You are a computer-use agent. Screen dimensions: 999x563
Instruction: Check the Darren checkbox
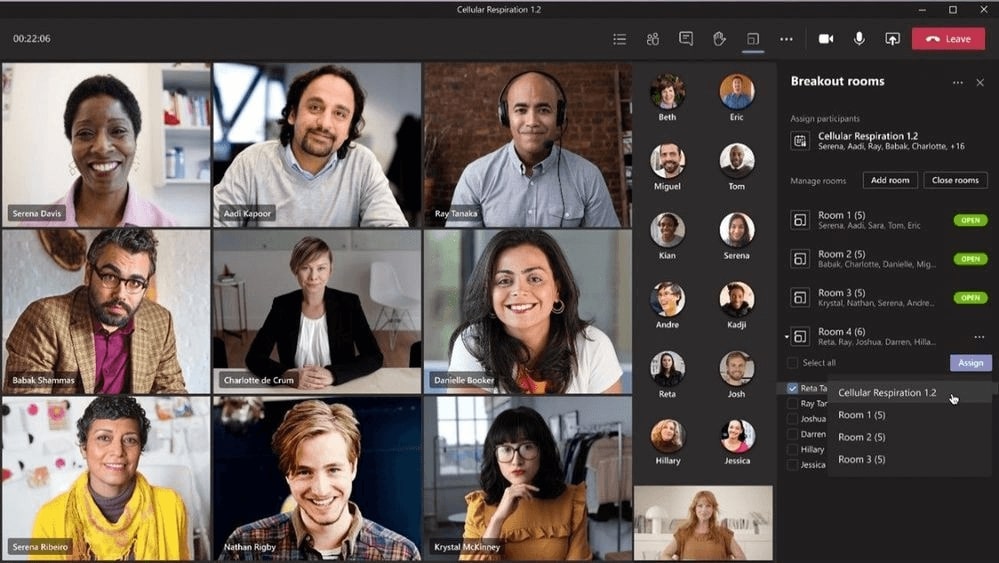point(792,434)
